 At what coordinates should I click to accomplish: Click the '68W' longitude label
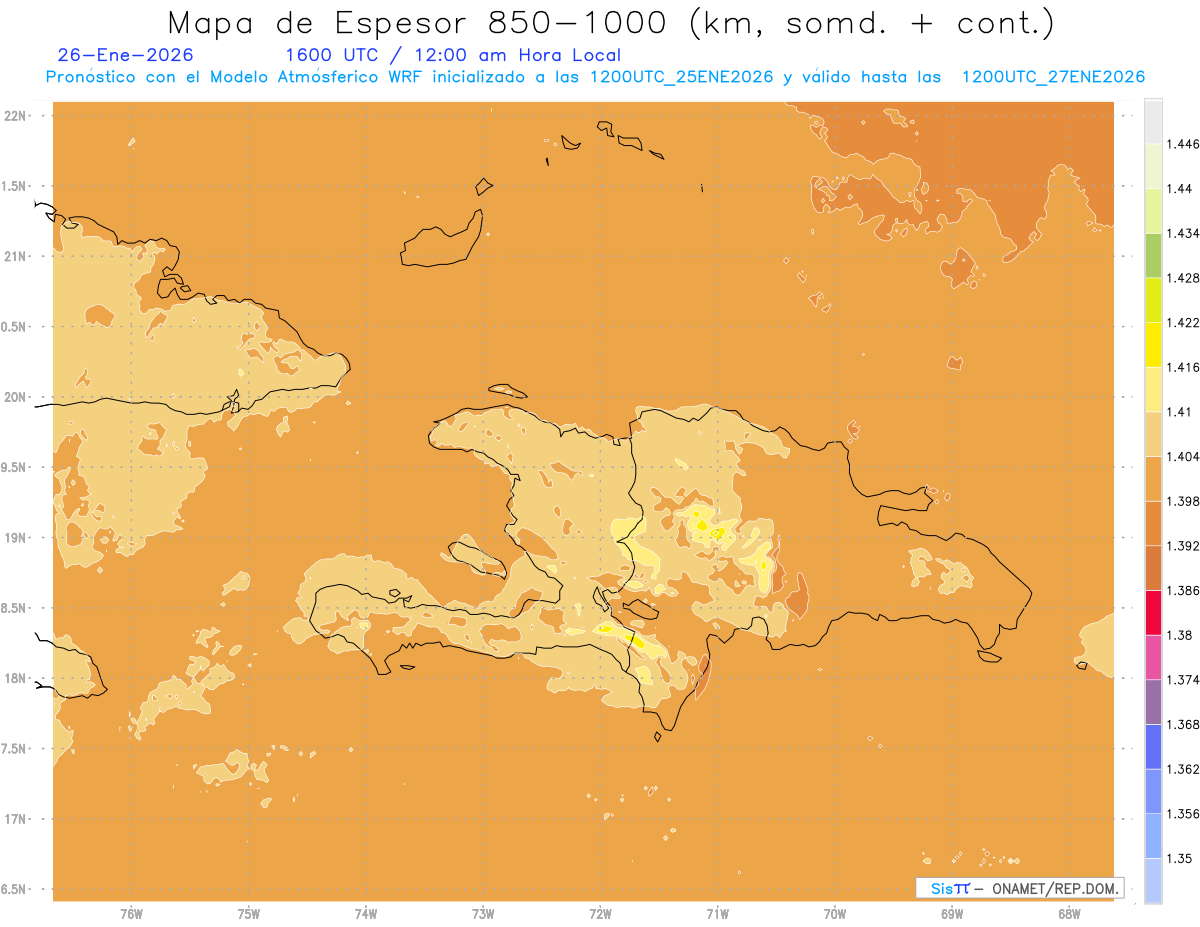coord(1069,914)
